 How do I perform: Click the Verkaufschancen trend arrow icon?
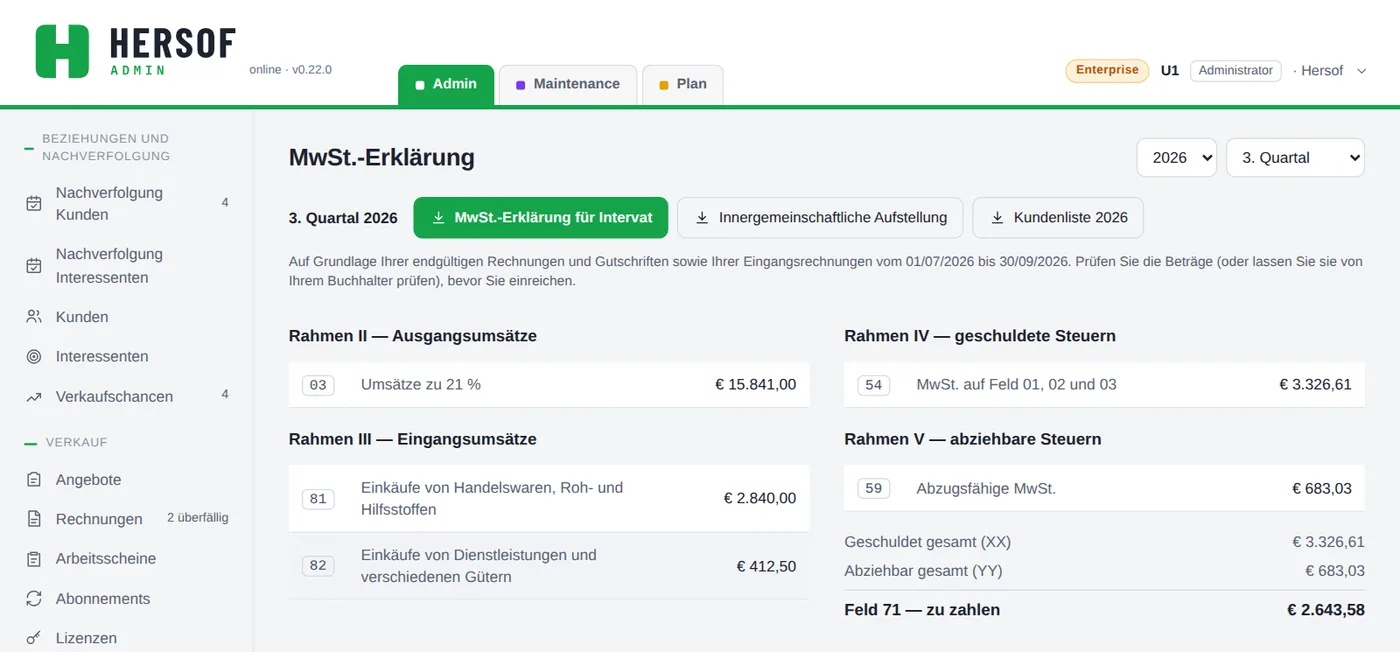pos(34,396)
